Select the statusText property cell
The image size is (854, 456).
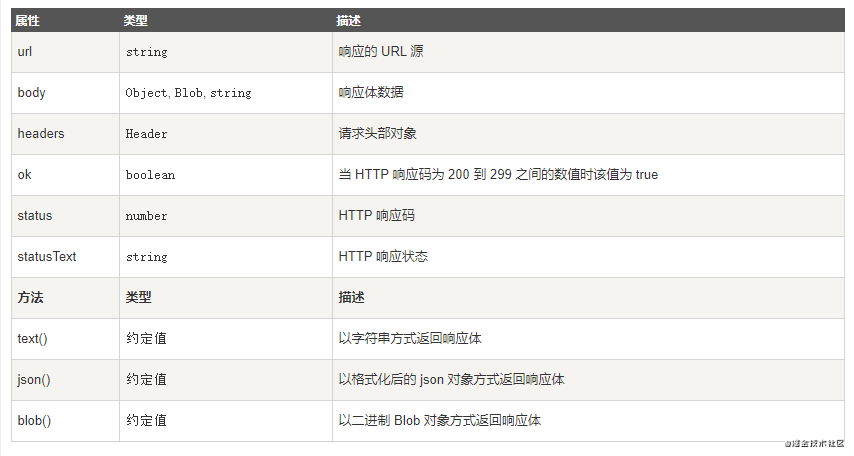(x=47, y=256)
